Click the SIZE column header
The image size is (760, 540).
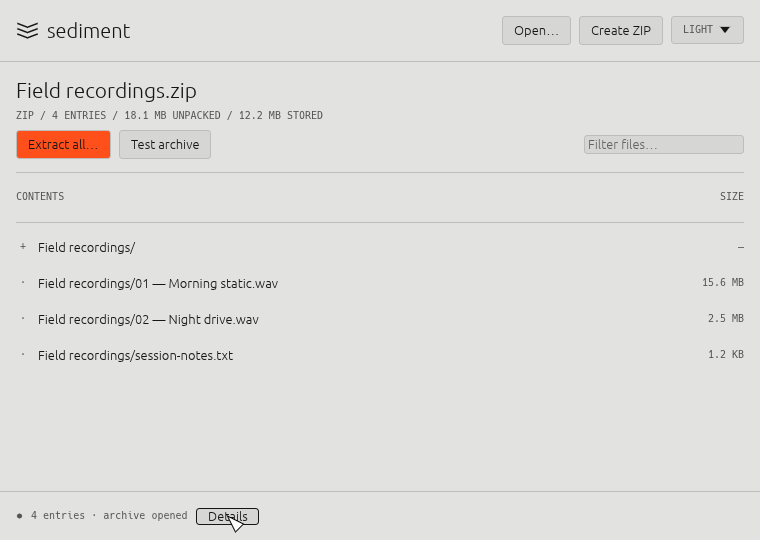(731, 196)
